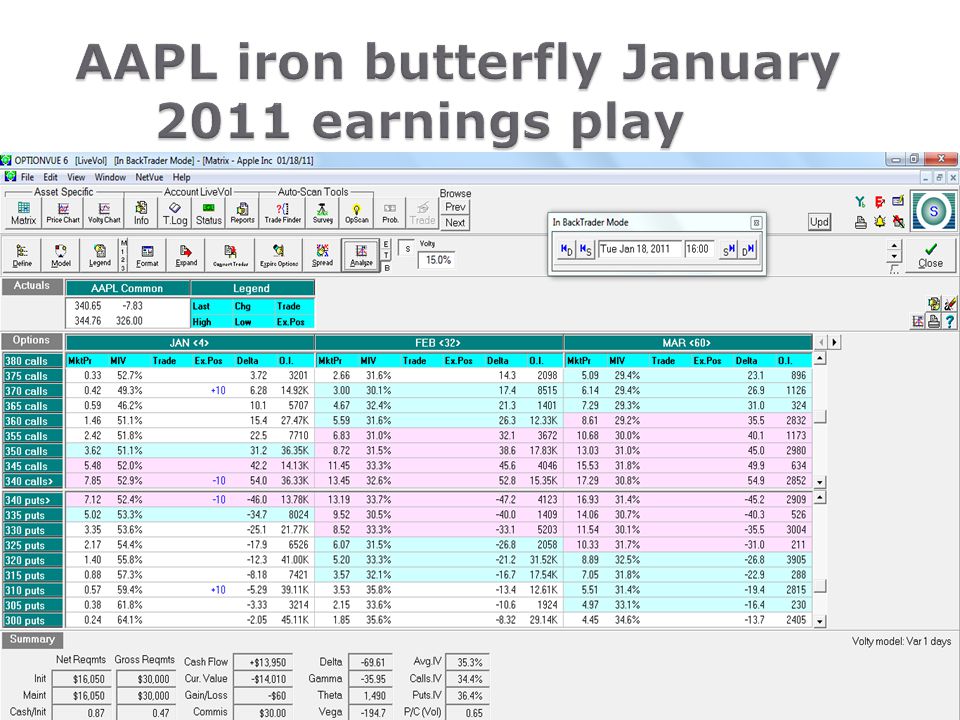Click the red E icon near Upd
960x720 pixels.
tap(880, 201)
